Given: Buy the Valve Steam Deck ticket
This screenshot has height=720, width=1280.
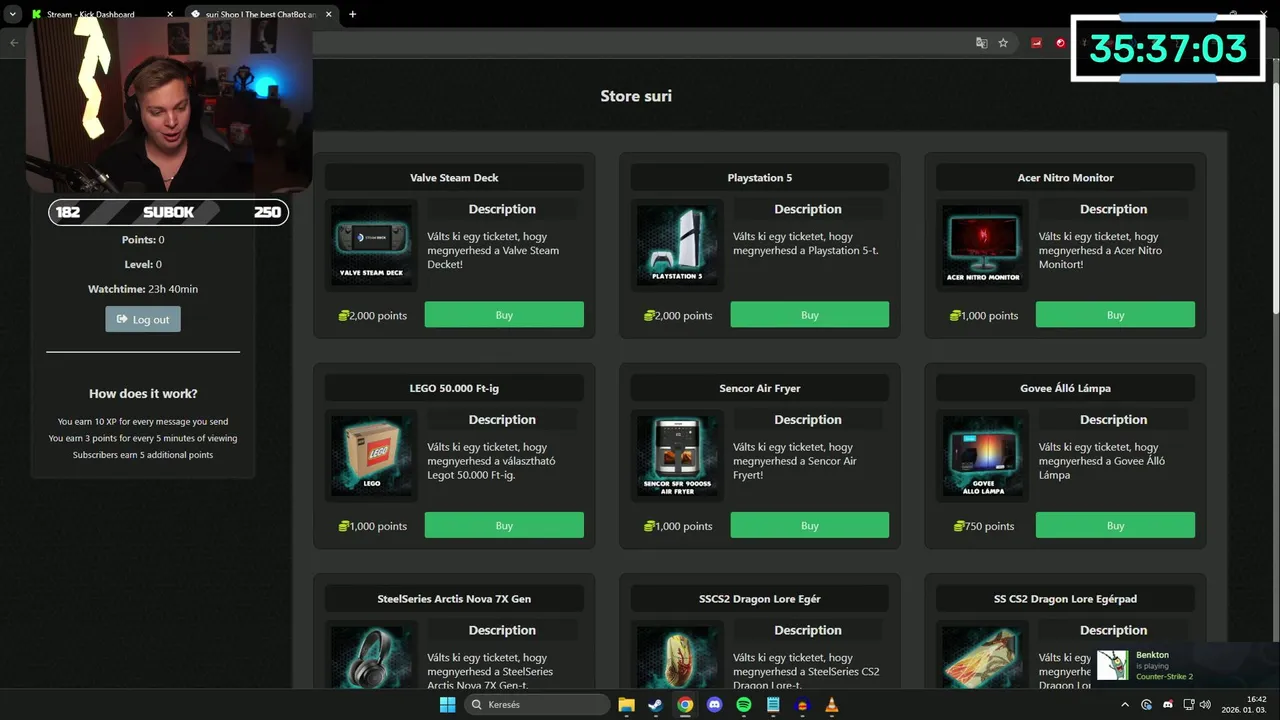Looking at the screenshot, I should pyautogui.click(x=504, y=315).
